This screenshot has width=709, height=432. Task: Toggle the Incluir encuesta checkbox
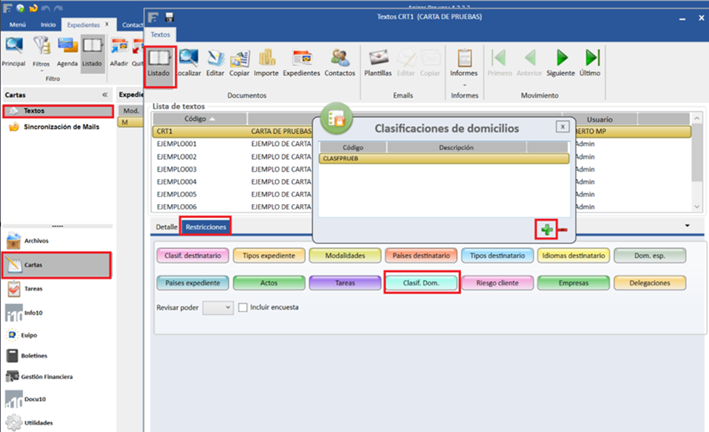click(x=243, y=307)
